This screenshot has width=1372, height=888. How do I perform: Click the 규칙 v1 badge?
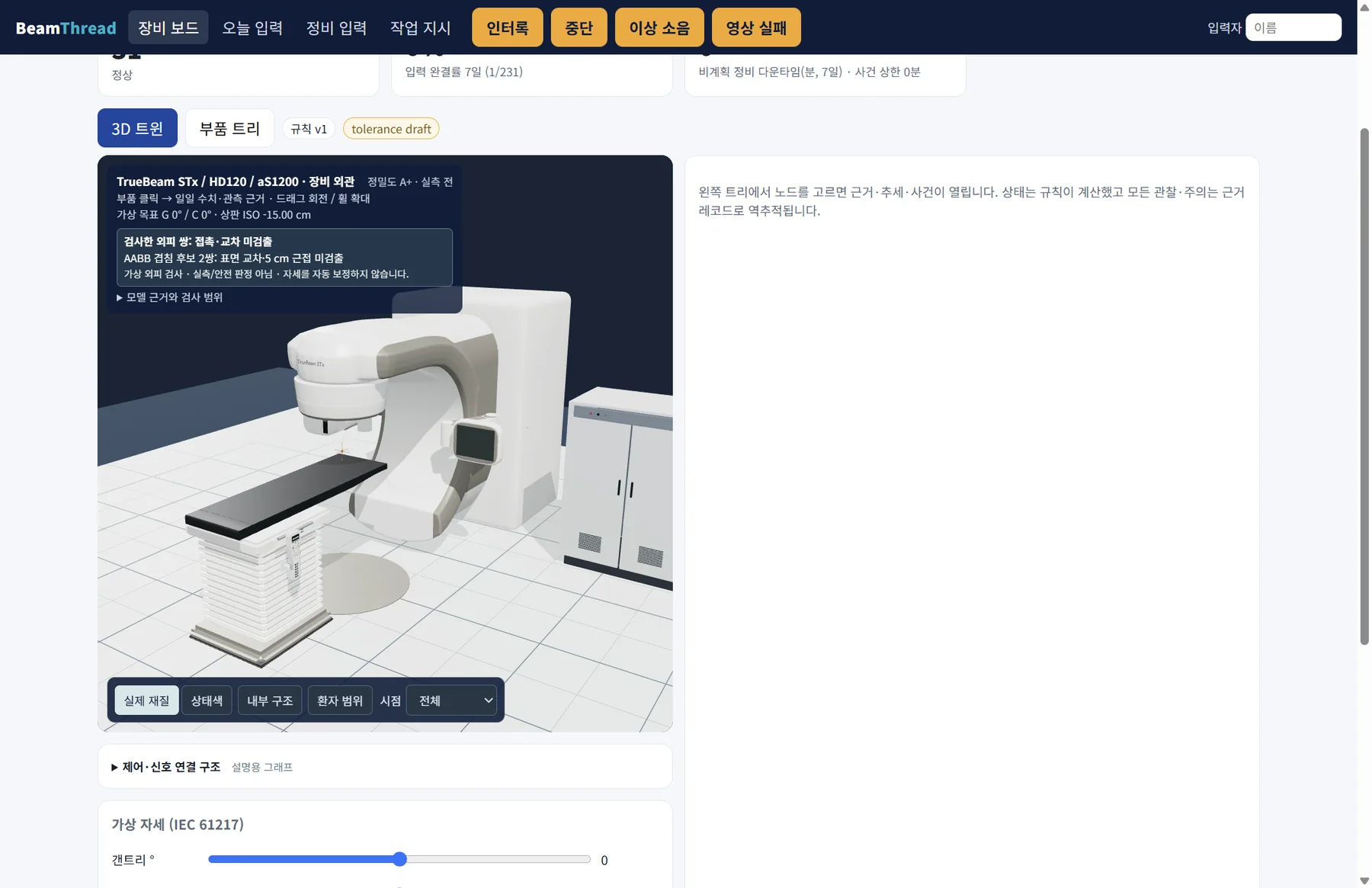[x=309, y=129]
